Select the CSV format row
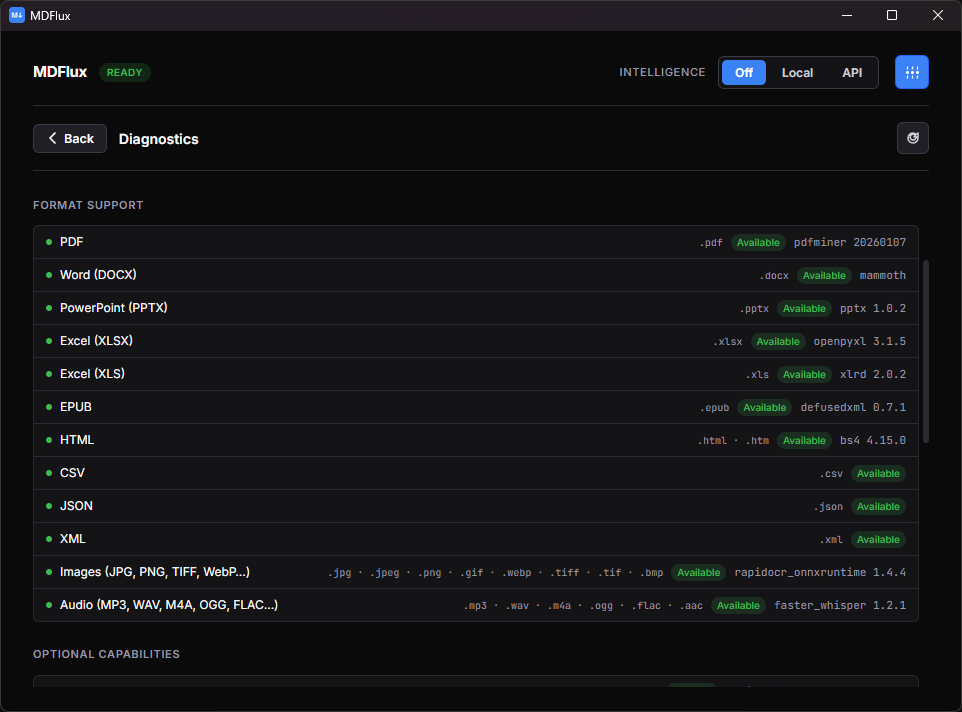The width and height of the screenshot is (962, 712). coord(476,473)
